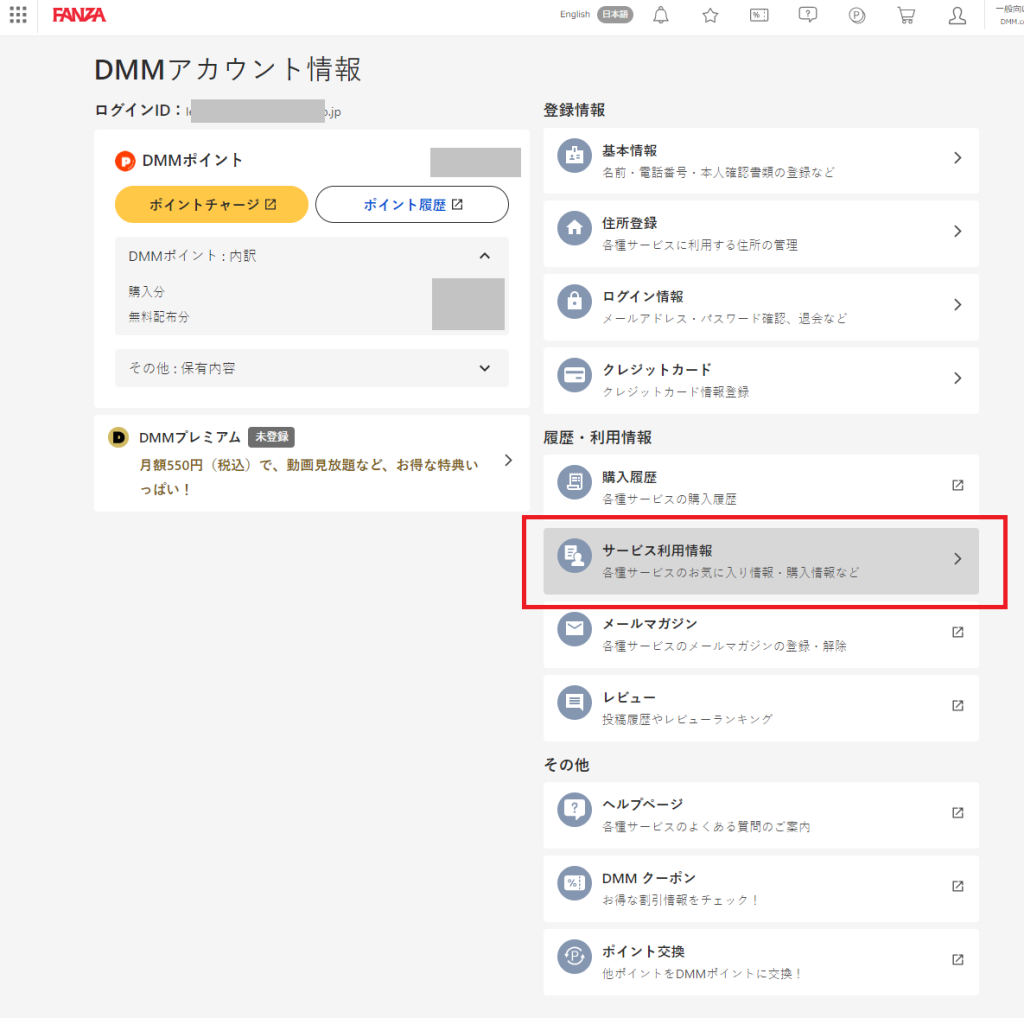Go to the FANZA logo homepage

pyautogui.click(x=79, y=15)
